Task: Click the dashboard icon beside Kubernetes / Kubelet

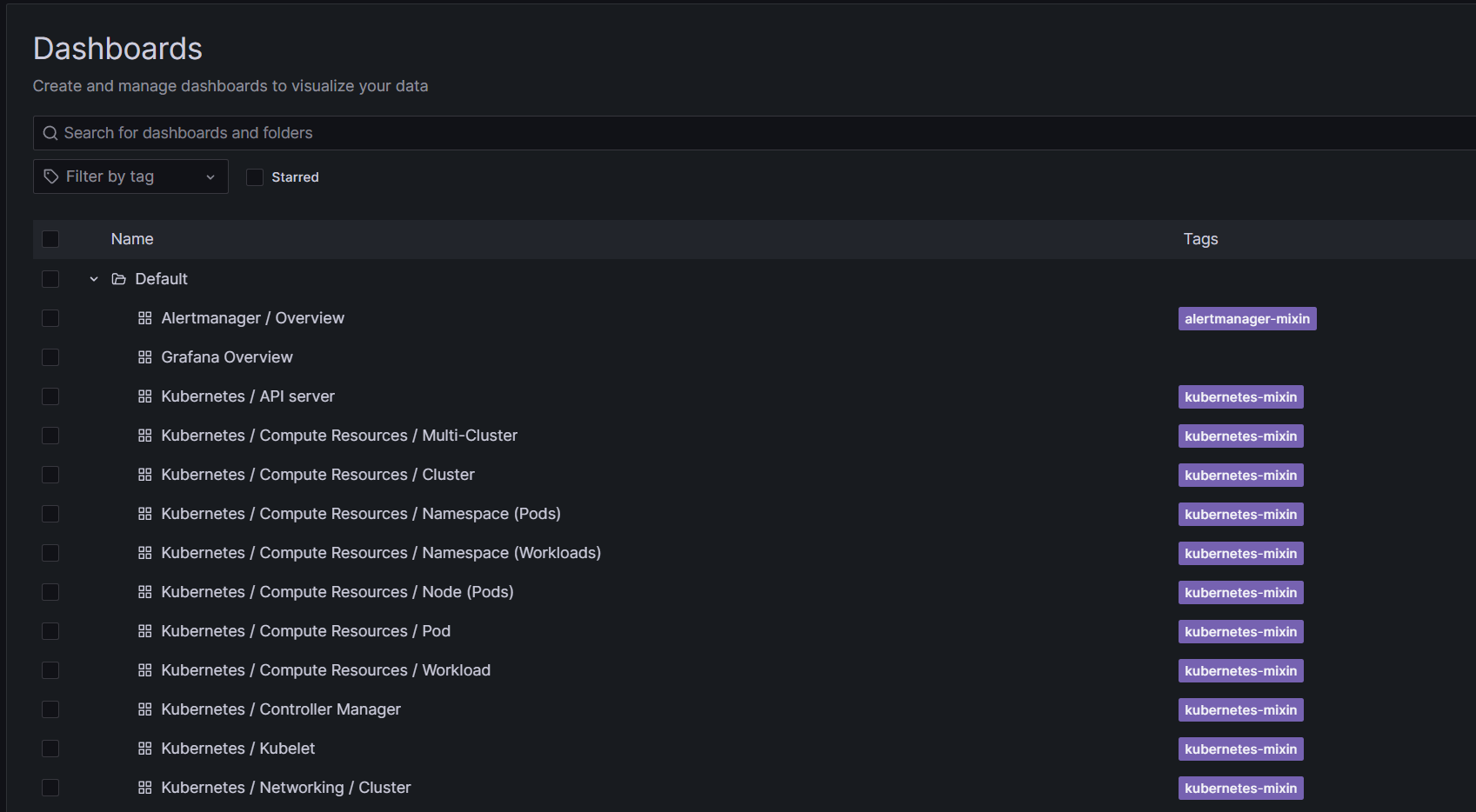Action: click(x=144, y=749)
